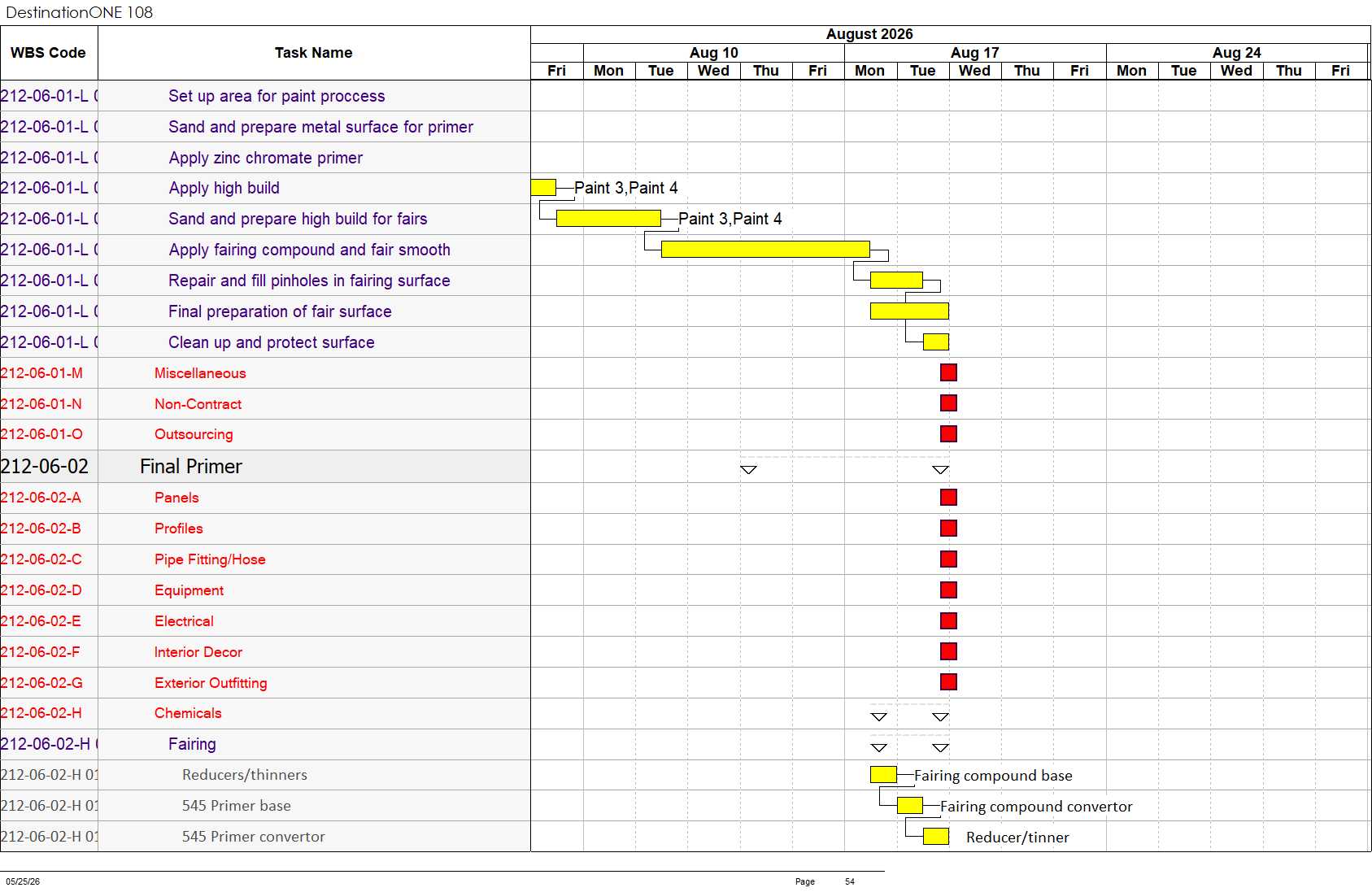Image resolution: width=1372 pixels, height=892 pixels.
Task: Click the WBS Code column header
Action: click(x=49, y=53)
